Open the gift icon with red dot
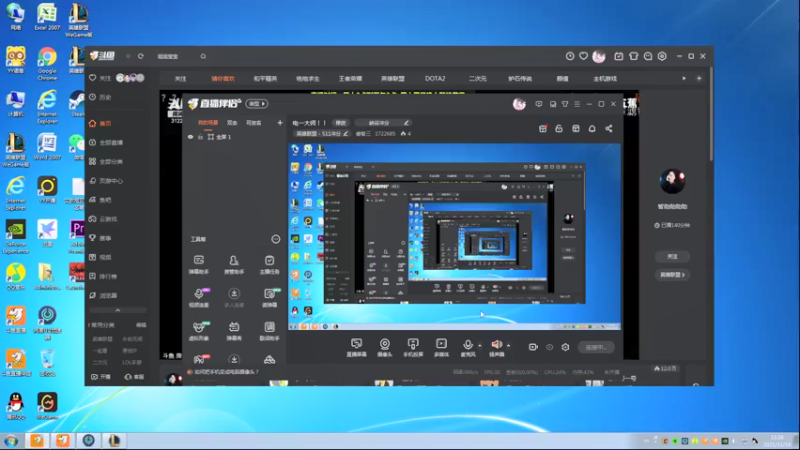This screenshot has height=450, width=800. [543, 129]
